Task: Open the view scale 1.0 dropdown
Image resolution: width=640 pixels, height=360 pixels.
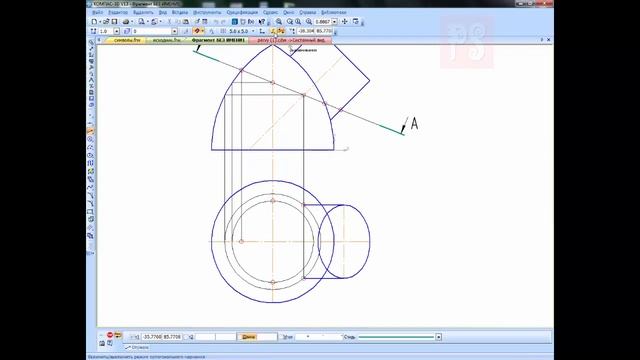Action: click(x=116, y=31)
